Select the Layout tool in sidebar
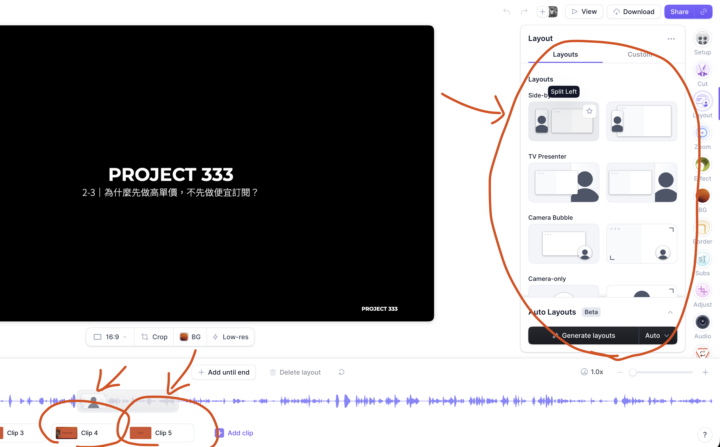The height and width of the screenshot is (447, 720). pos(702,102)
